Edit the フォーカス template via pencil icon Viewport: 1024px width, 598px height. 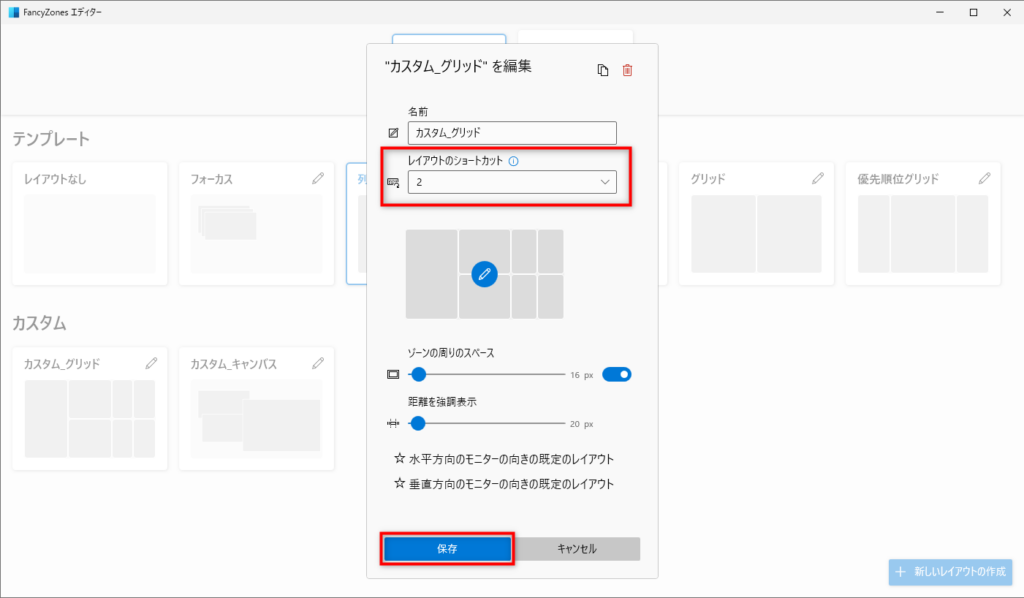coord(318,179)
